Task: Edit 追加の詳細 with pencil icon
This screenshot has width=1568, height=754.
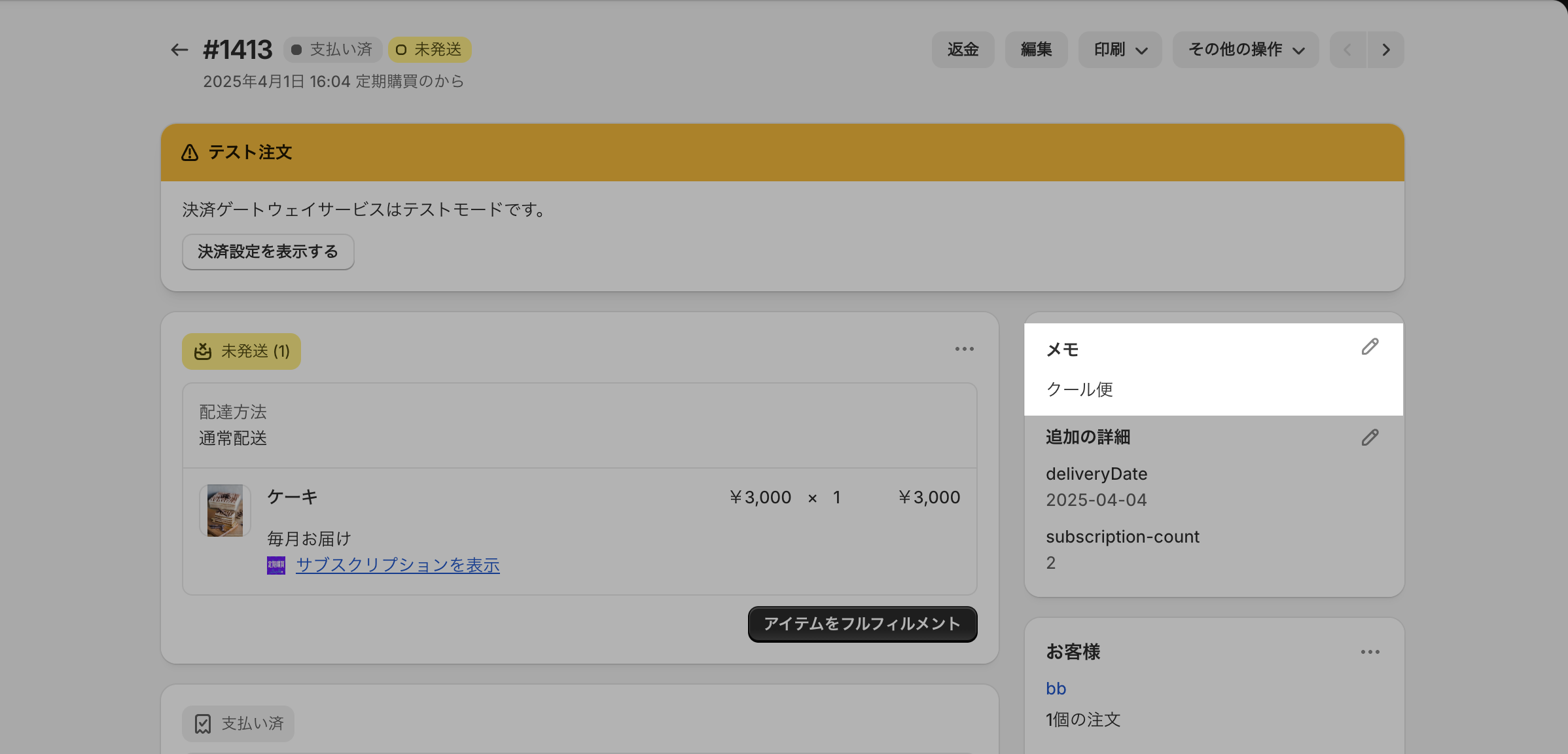Action: [x=1370, y=438]
